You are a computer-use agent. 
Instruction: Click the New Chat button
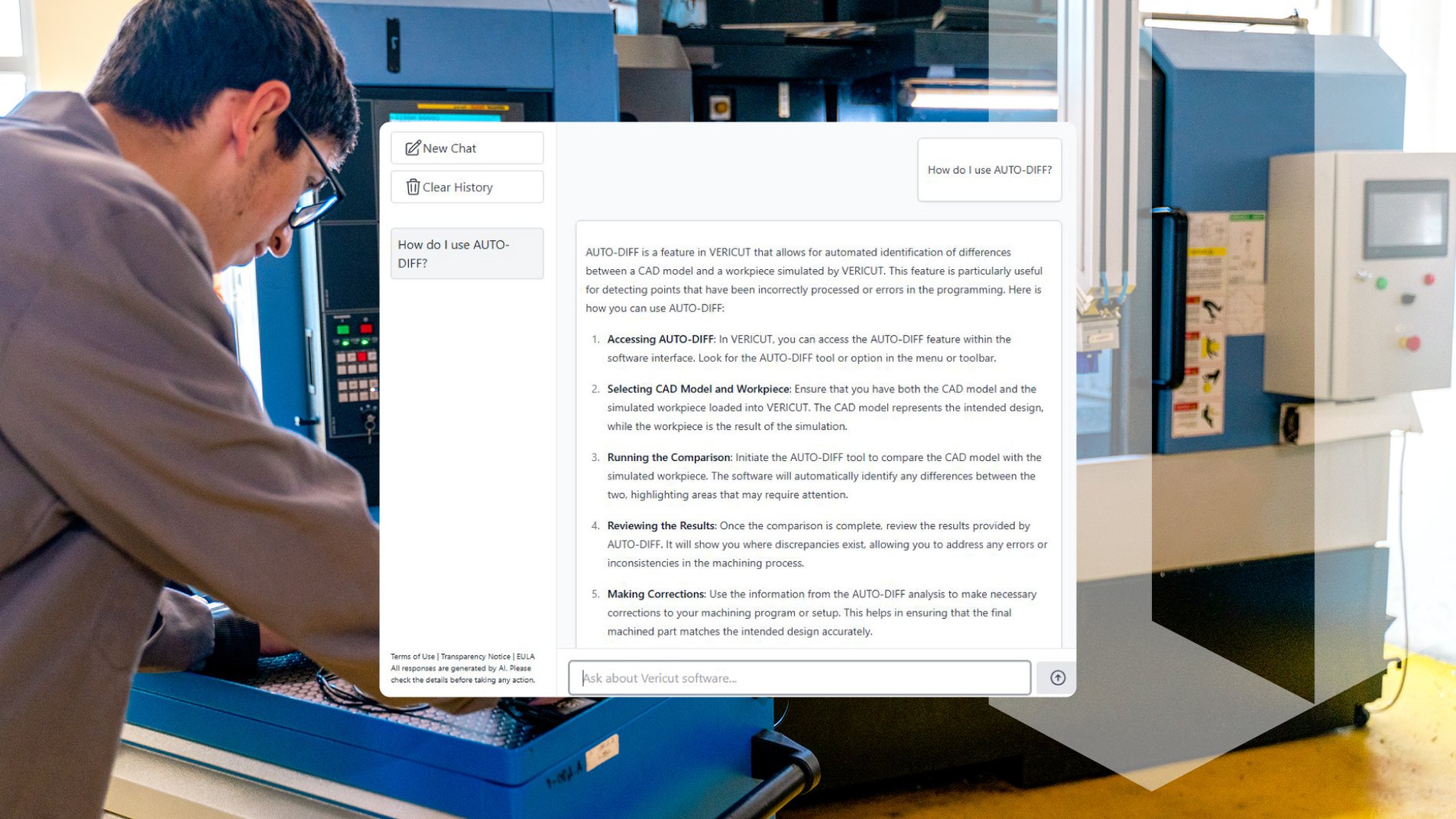(466, 148)
